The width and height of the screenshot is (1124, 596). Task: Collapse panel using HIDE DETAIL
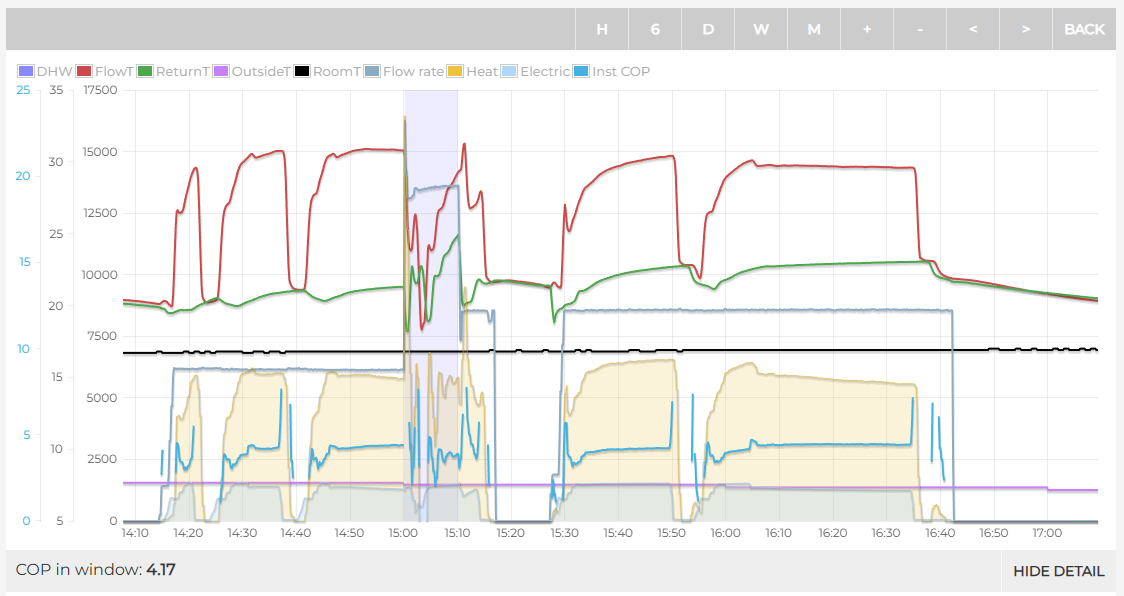point(1058,571)
